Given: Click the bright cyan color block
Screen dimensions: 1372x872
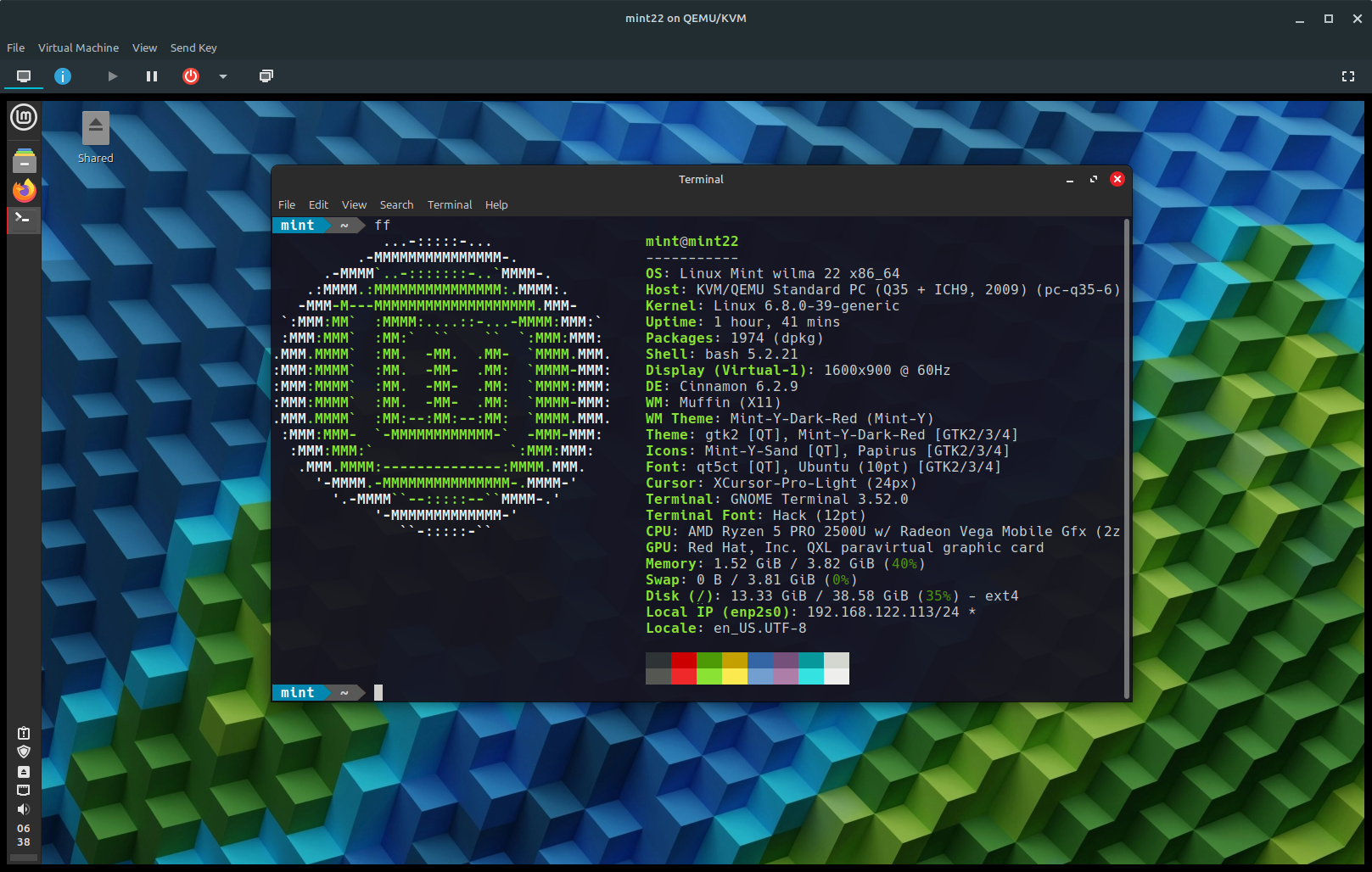Looking at the screenshot, I should [x=811, y=676].
